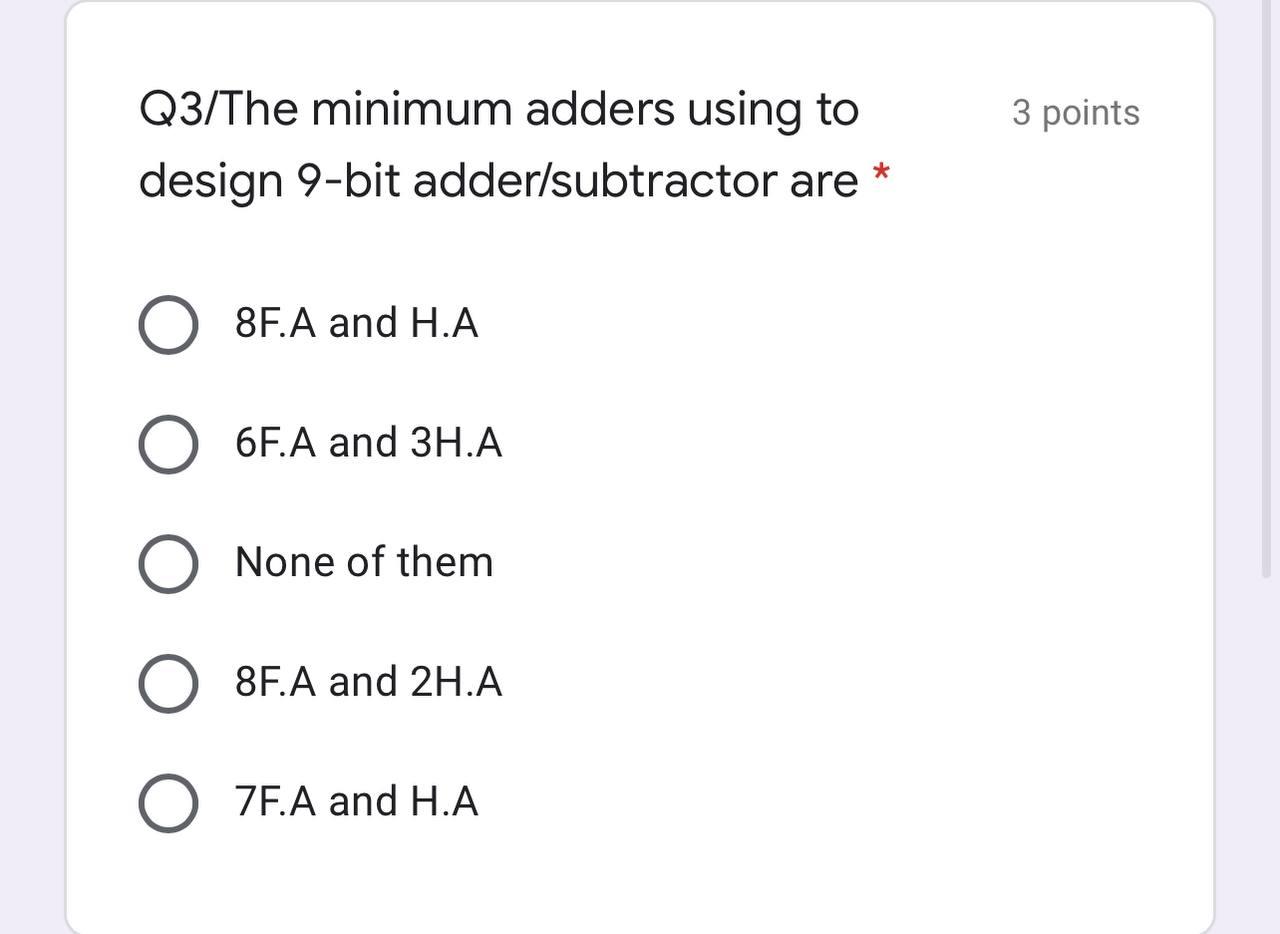Click the '6F.A and 3H.A' option label

[367, 442]
